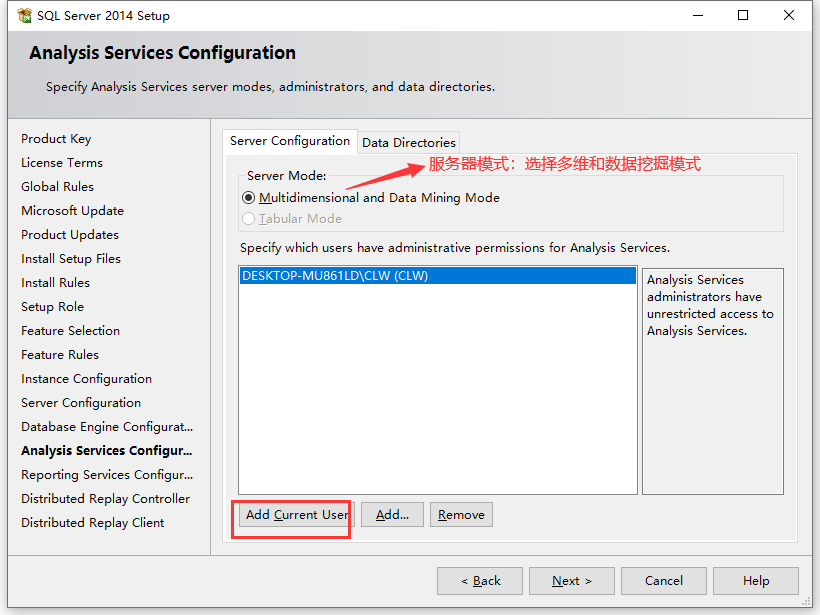Open the Data Directories tab

[408, 143]
